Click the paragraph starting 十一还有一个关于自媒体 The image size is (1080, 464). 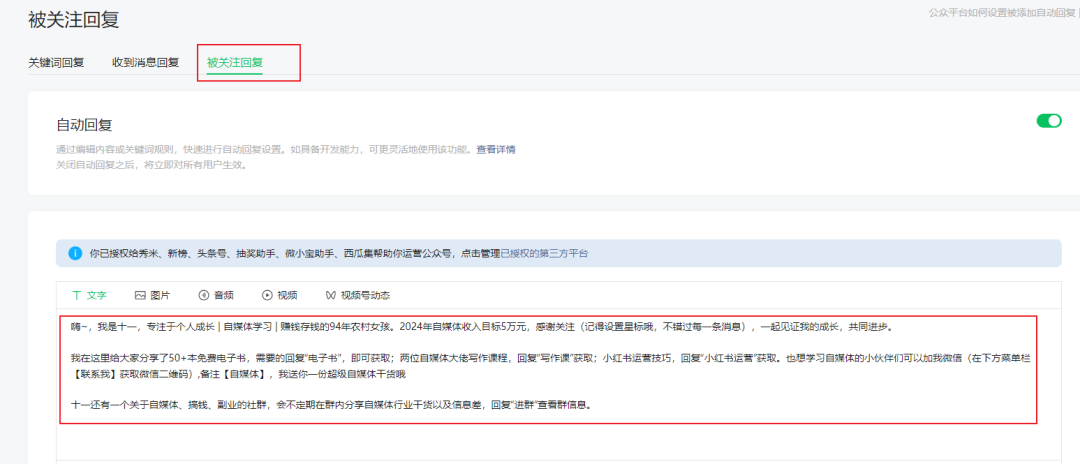[x=331, y=405]
